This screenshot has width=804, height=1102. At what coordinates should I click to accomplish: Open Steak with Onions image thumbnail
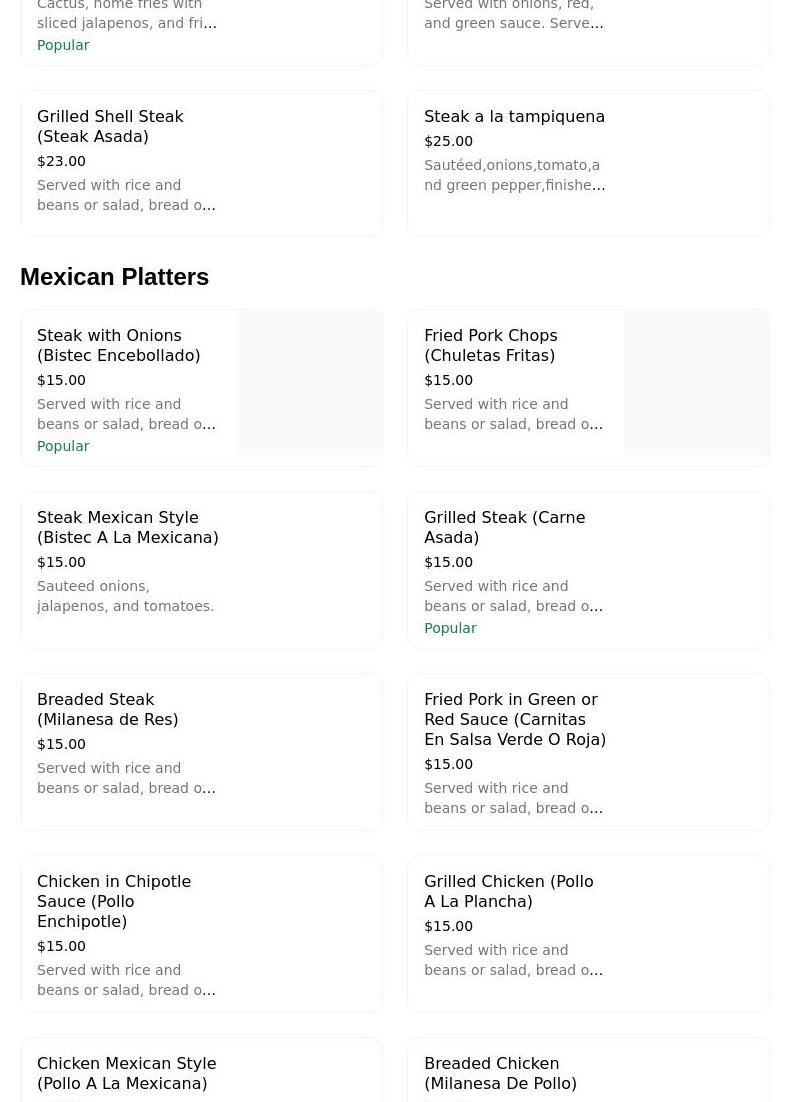310,383
